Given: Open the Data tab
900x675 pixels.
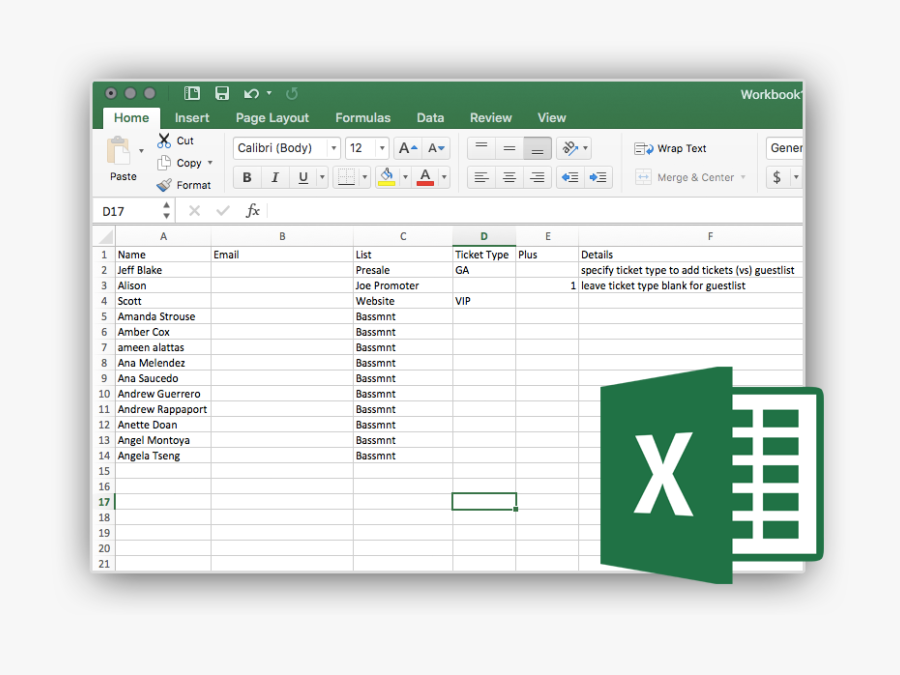Looking at the screenshot, I should 430,118.
